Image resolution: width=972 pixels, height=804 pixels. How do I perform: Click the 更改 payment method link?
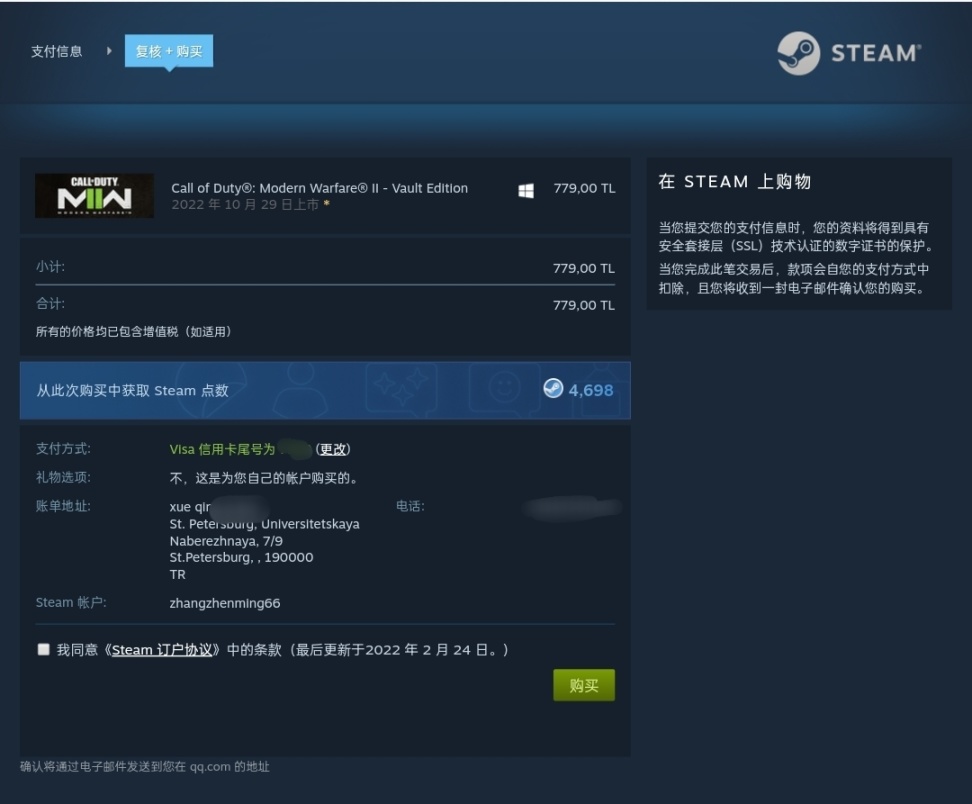click(333, 449)
